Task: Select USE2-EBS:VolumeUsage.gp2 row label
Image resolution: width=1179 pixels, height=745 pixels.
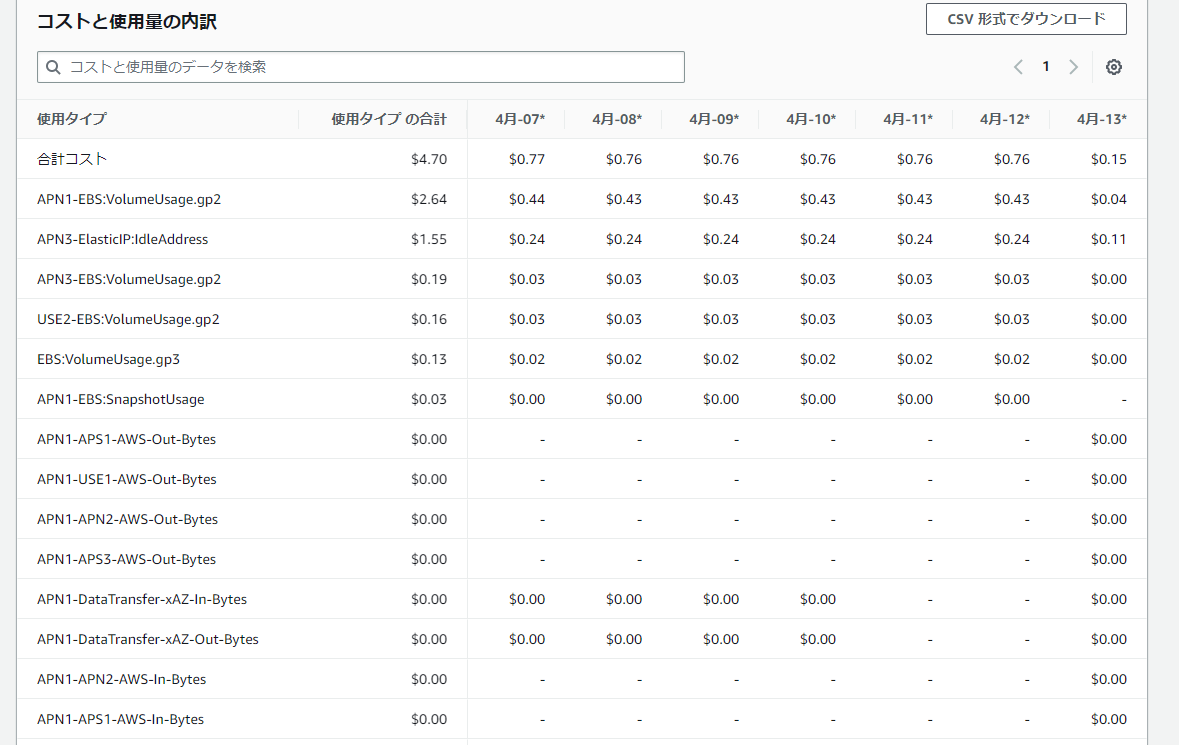Action: 129,319
